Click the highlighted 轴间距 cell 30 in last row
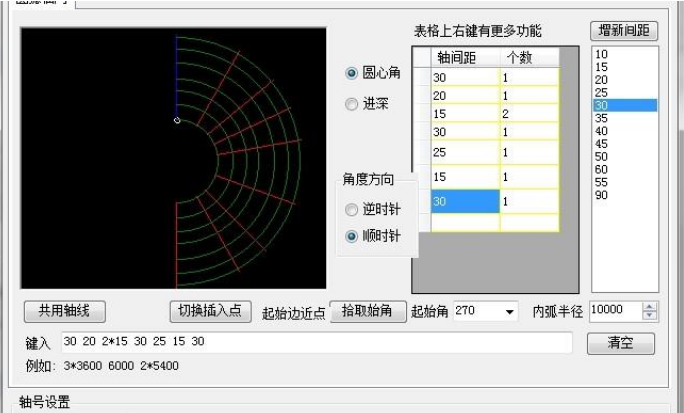The height and width of the screenshot is (413, 684). [465, 201]
